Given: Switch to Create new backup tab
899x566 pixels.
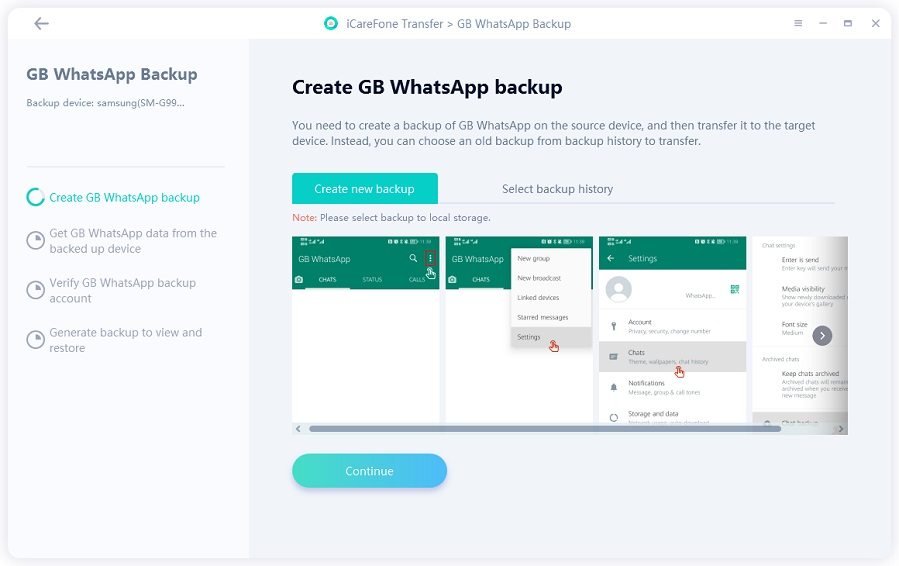Looking at the screenshot, I should (x=365, y=189).
